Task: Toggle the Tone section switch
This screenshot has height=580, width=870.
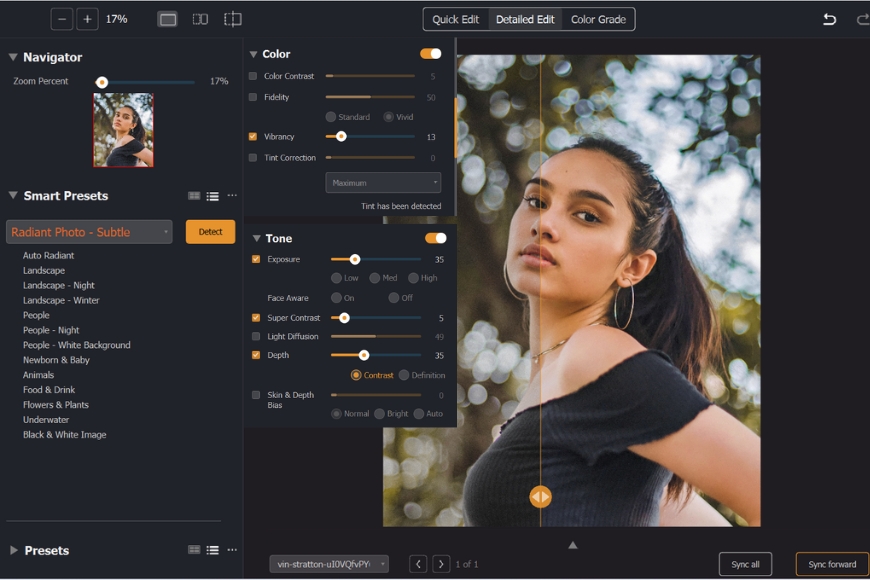Action: (436, 238)
